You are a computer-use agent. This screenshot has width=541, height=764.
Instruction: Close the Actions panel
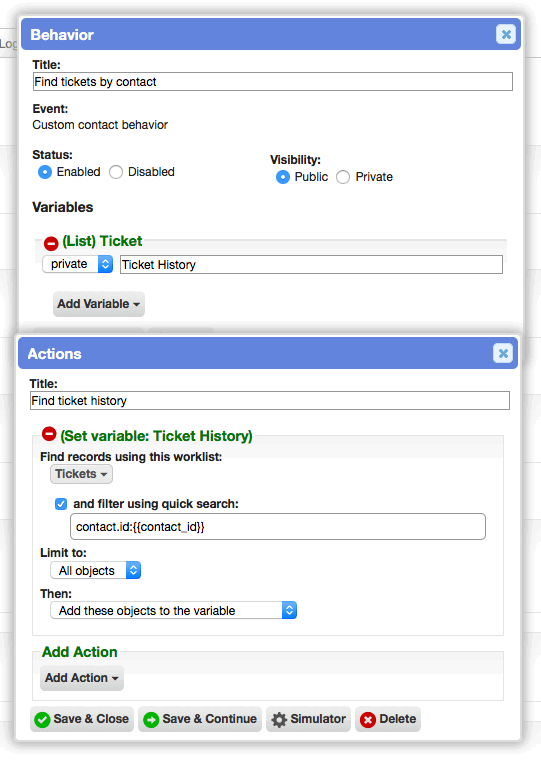503,353
